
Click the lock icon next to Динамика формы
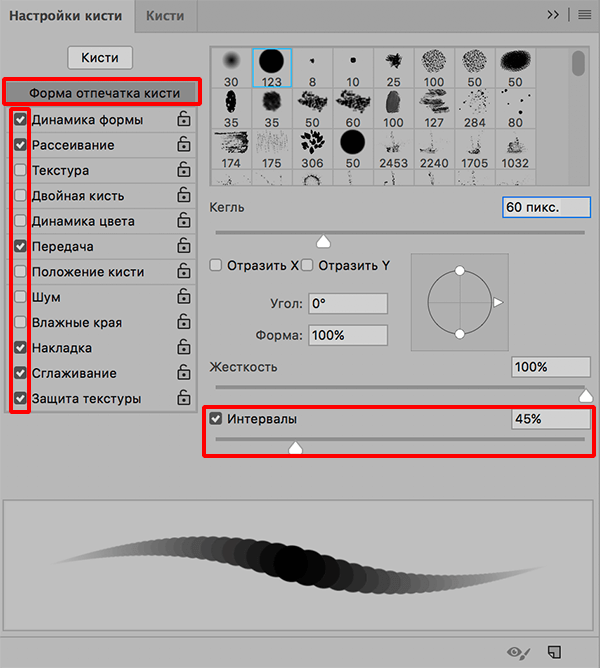pos(182,120)
